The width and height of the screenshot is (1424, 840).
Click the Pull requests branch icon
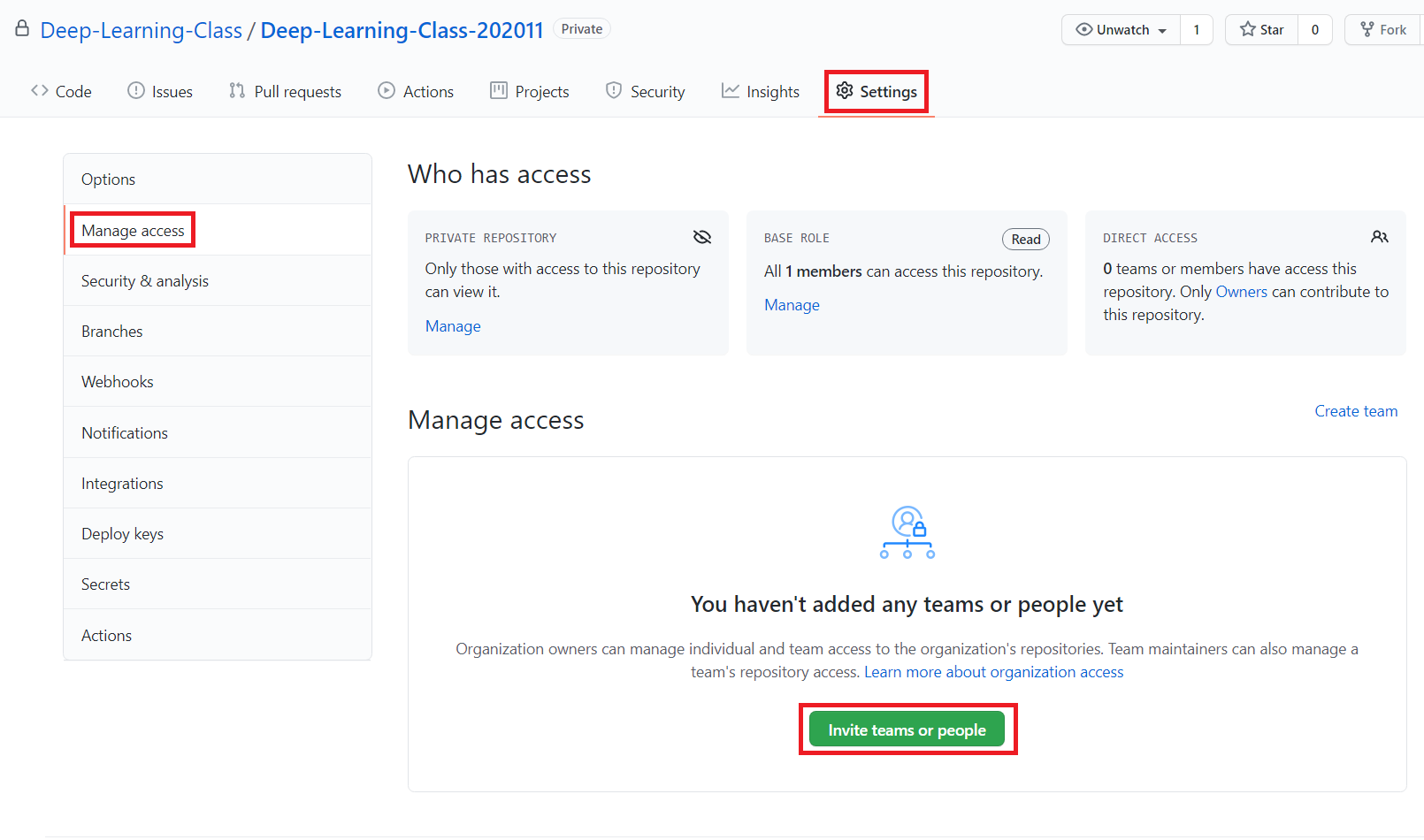click(236, 90)
